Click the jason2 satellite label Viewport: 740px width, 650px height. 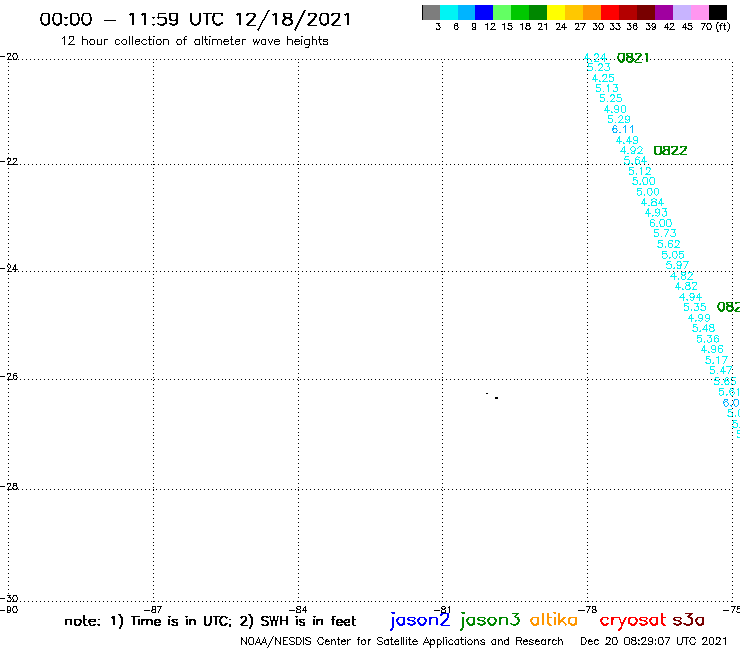click(x=420, y=621)
